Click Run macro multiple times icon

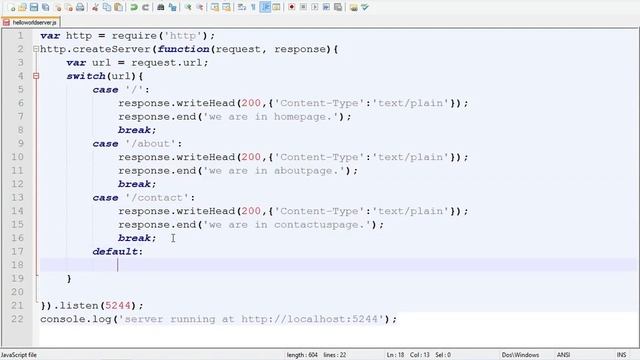coord(326,7)
